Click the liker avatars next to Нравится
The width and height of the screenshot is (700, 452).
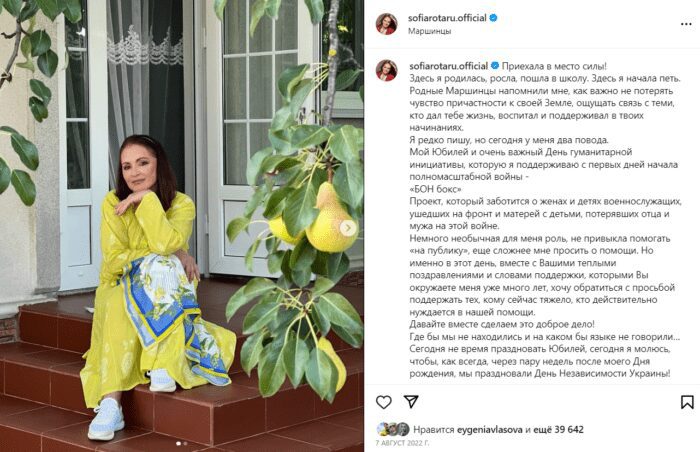[x=393, y=429]
